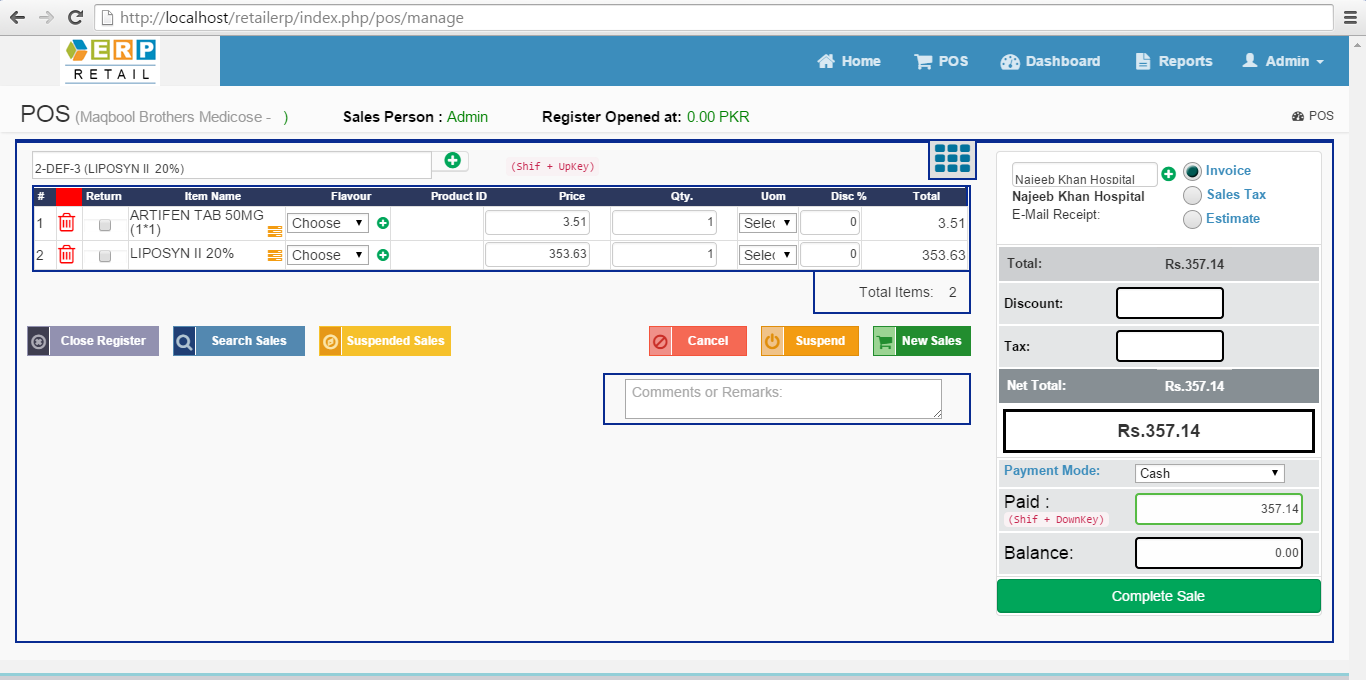The width and height of the screenshot is (1366, 680).
Task: Select the Uom selector for ARTIFEN row
Action: 767,222
